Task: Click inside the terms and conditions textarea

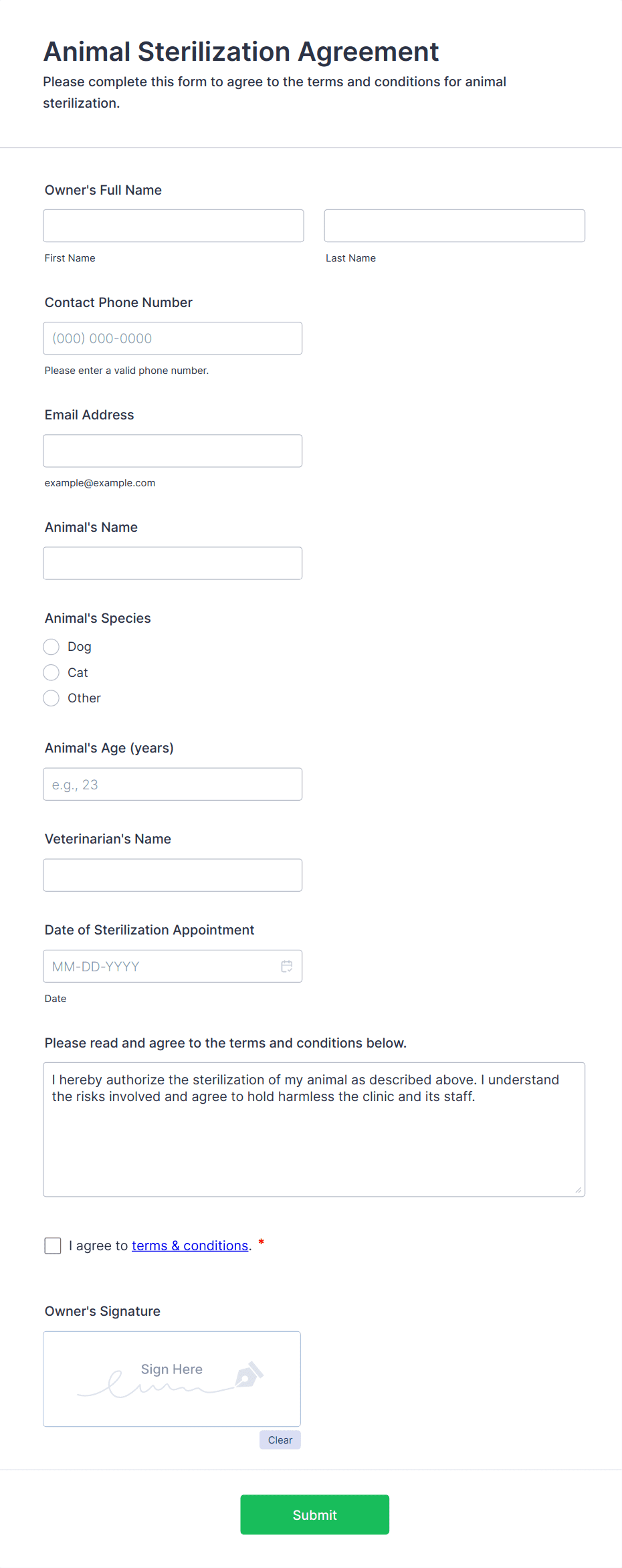Action: [314, 1129]
